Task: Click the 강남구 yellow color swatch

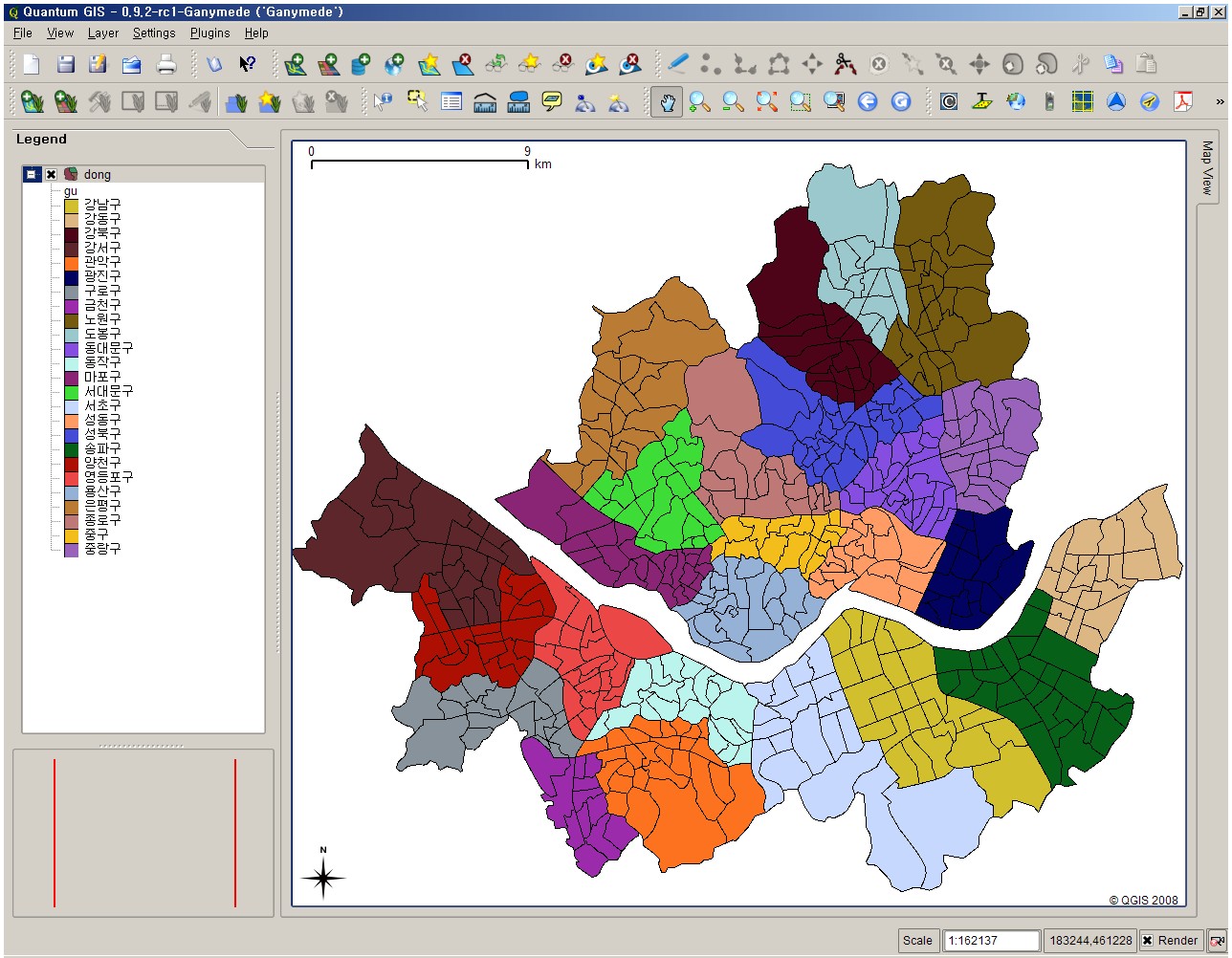Action: 71,206
